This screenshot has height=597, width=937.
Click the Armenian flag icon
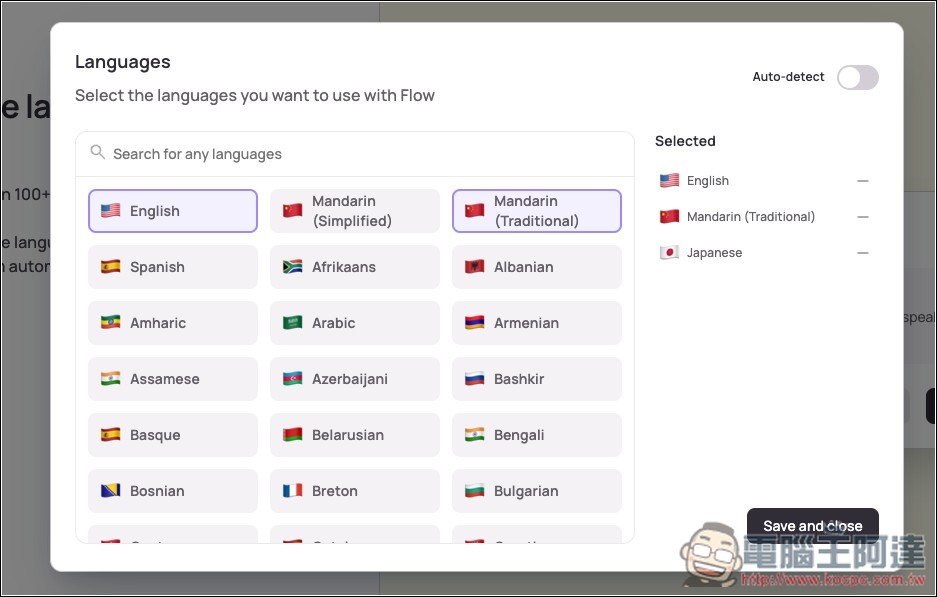(474, 323)
